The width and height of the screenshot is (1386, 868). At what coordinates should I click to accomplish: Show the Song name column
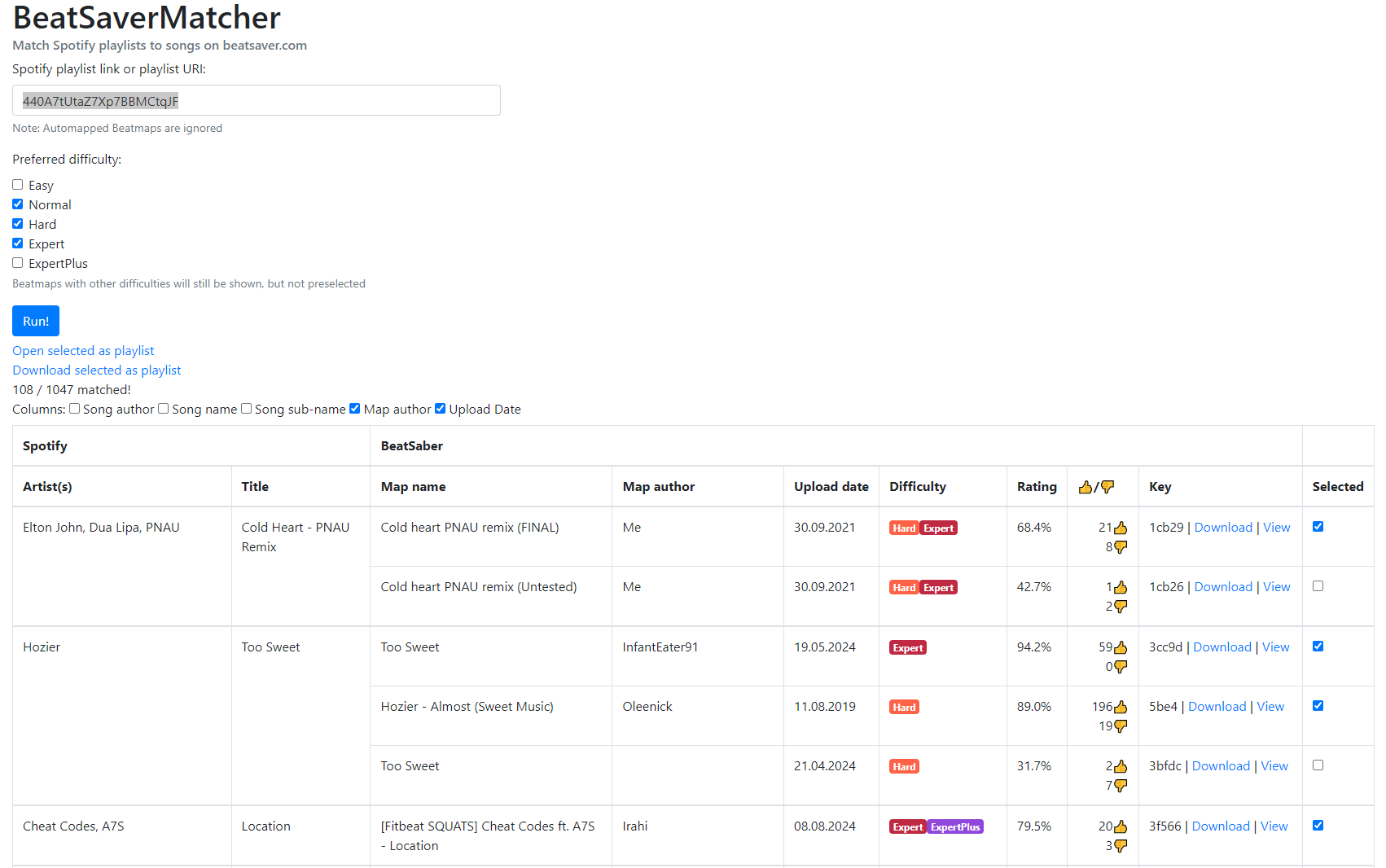click(x=163, y=409)
